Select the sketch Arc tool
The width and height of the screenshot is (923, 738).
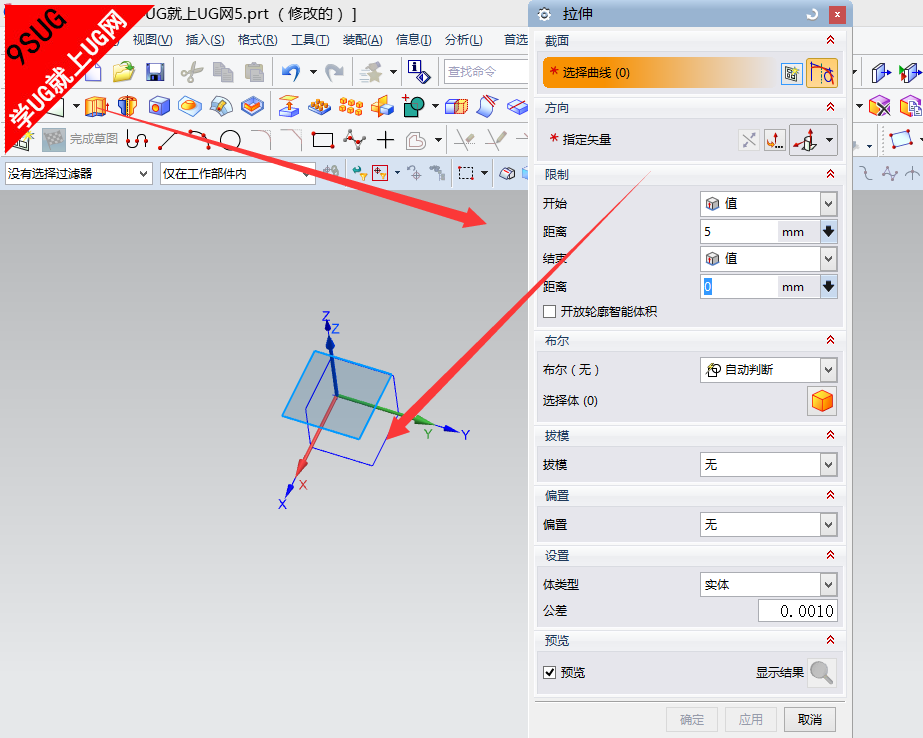click(x=200, y=139)
